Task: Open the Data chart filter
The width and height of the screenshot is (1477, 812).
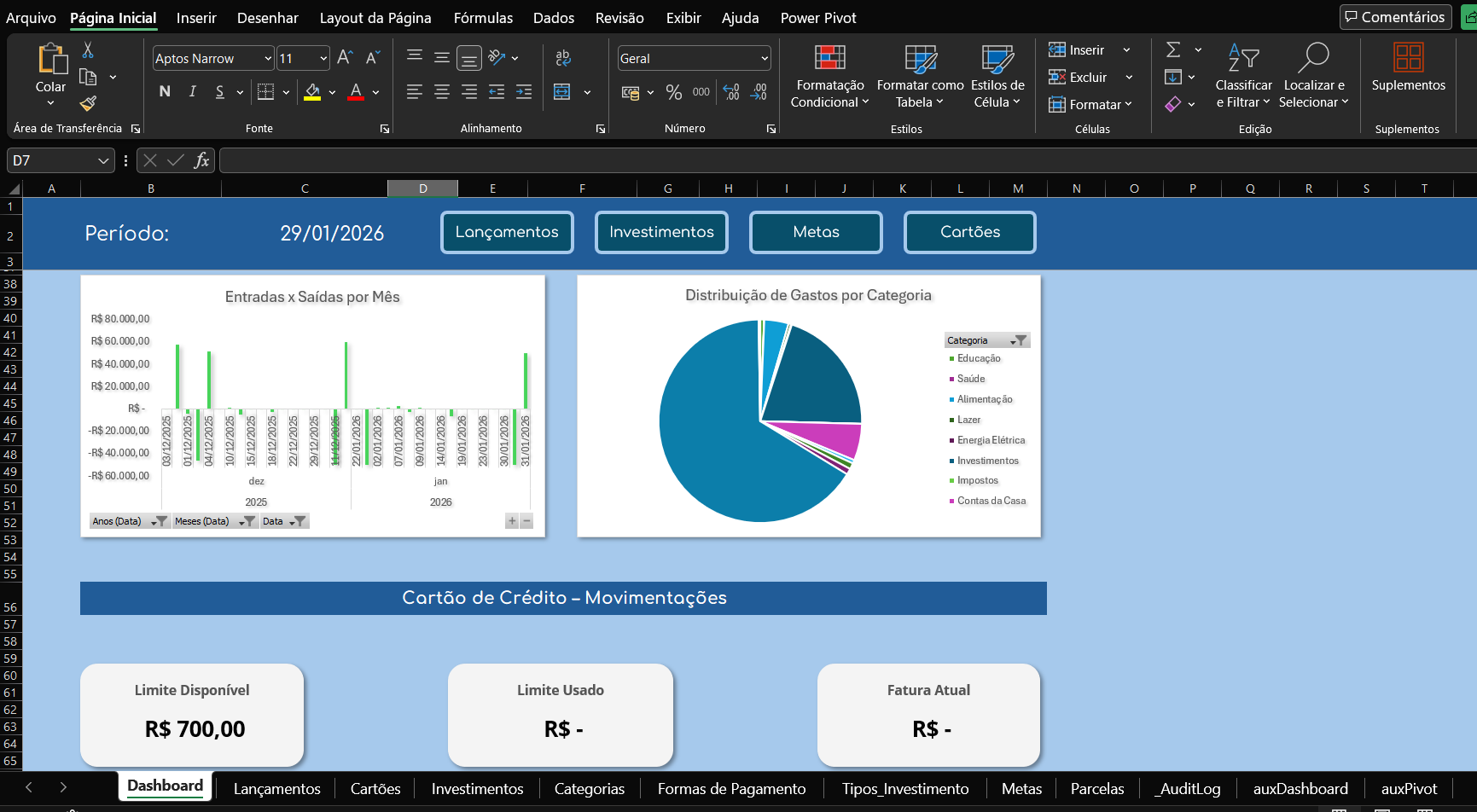Action: (297, 521)
